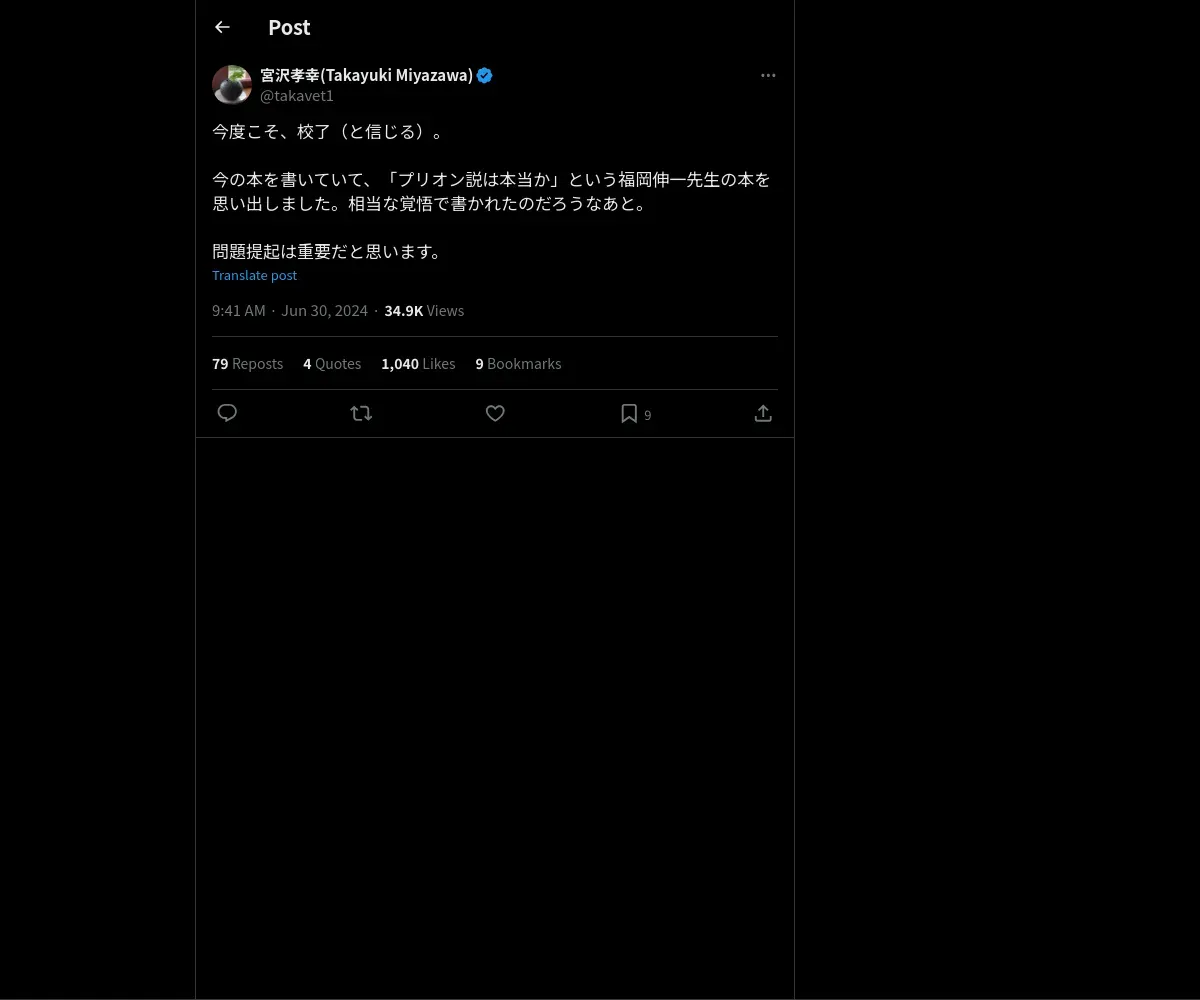Open the 34.9K Views analytics
Viewport: 1200px width, 1000px height.
424,310
